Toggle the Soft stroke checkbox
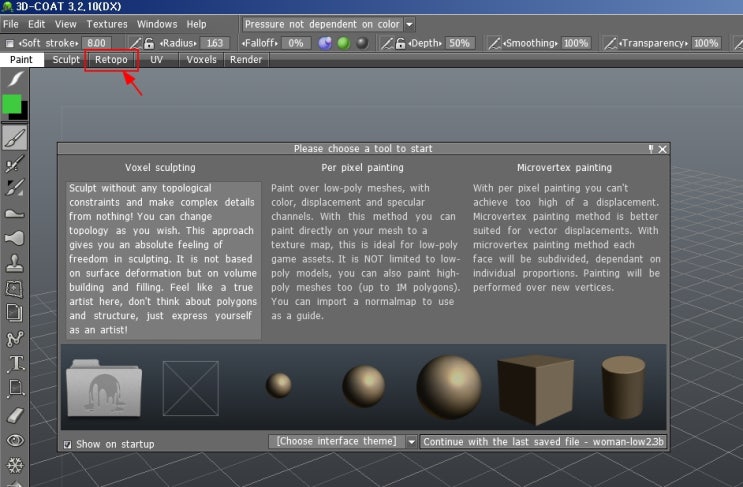The image size is (743, 487). click(x=9, y=43)
